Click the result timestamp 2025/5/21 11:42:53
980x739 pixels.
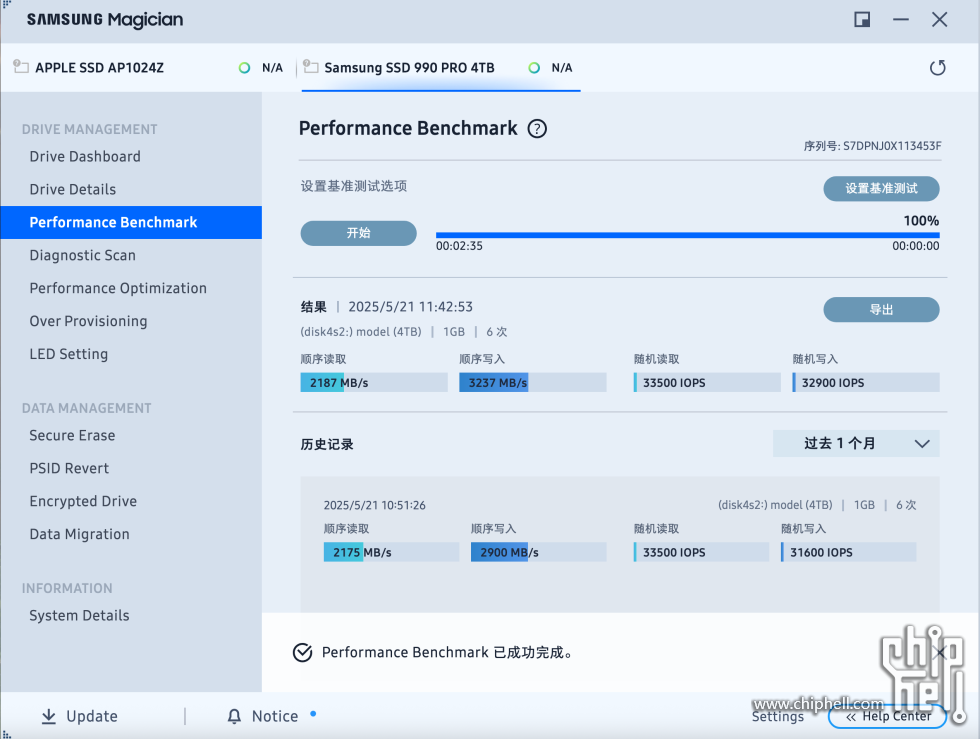point(410,307)
